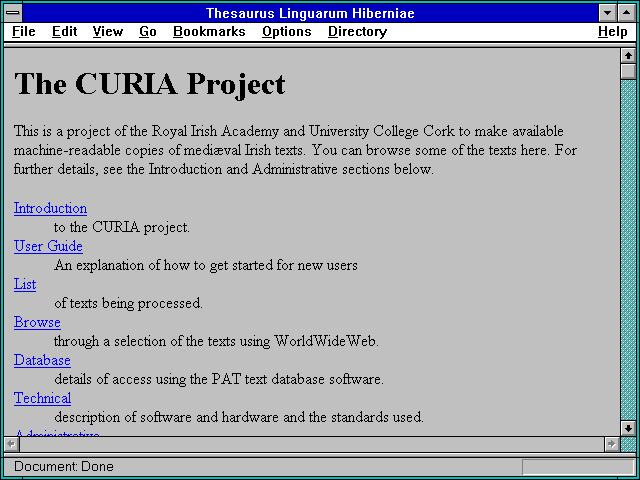The height and width of the screenshot is (480, 640).
Task: Click the text 'of texts being processed.'
Action: point(128,303)
